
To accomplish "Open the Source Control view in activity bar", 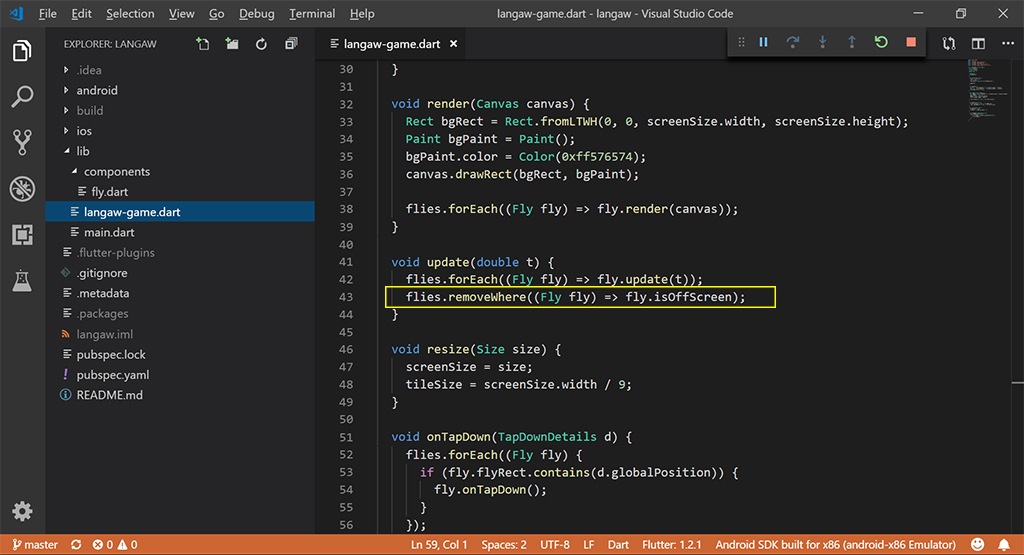I will (22, 141).
